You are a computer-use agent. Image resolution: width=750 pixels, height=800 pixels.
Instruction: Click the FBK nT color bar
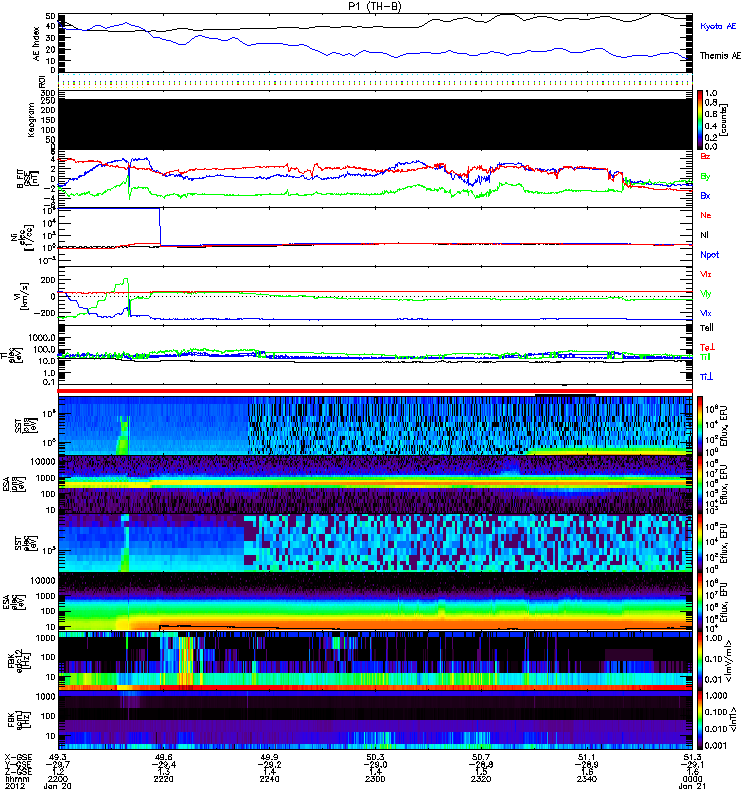pos(700,720)
